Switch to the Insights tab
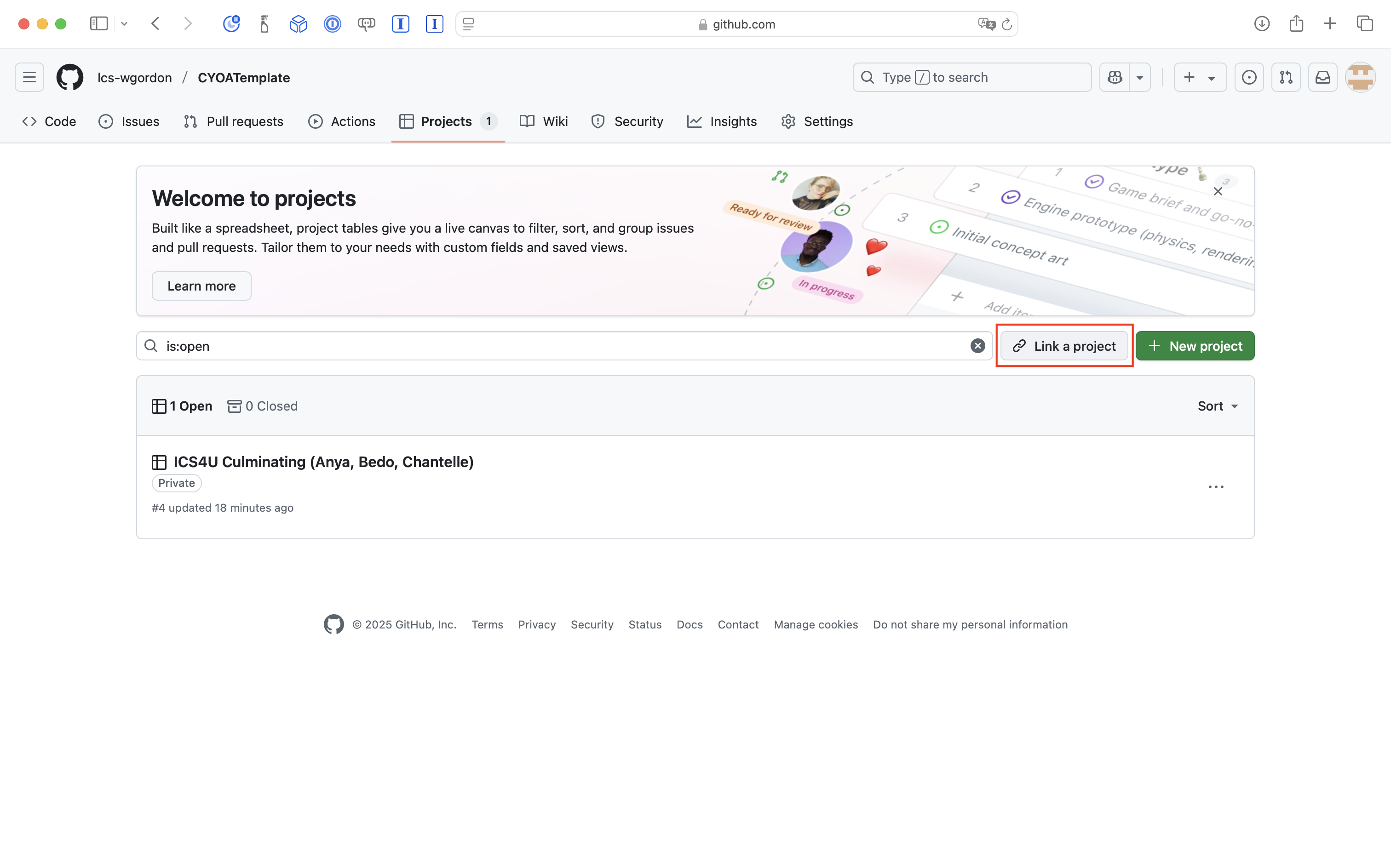The height and width of the screenshot is (868, 1391). pos(722,122)
